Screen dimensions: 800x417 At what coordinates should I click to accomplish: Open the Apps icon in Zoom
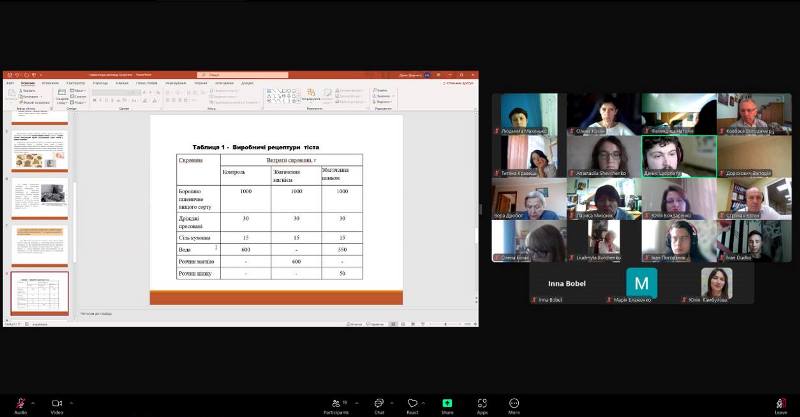(481, 402)
